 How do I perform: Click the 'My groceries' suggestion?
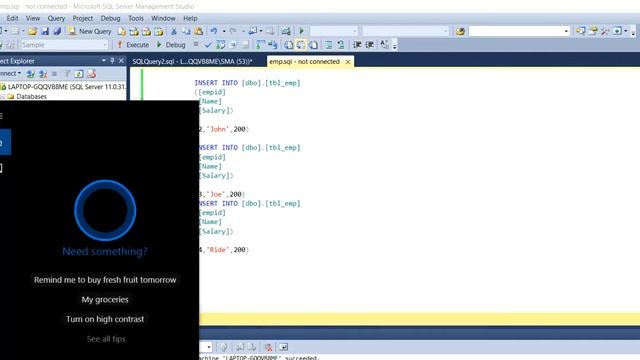[x=105, y=300]
